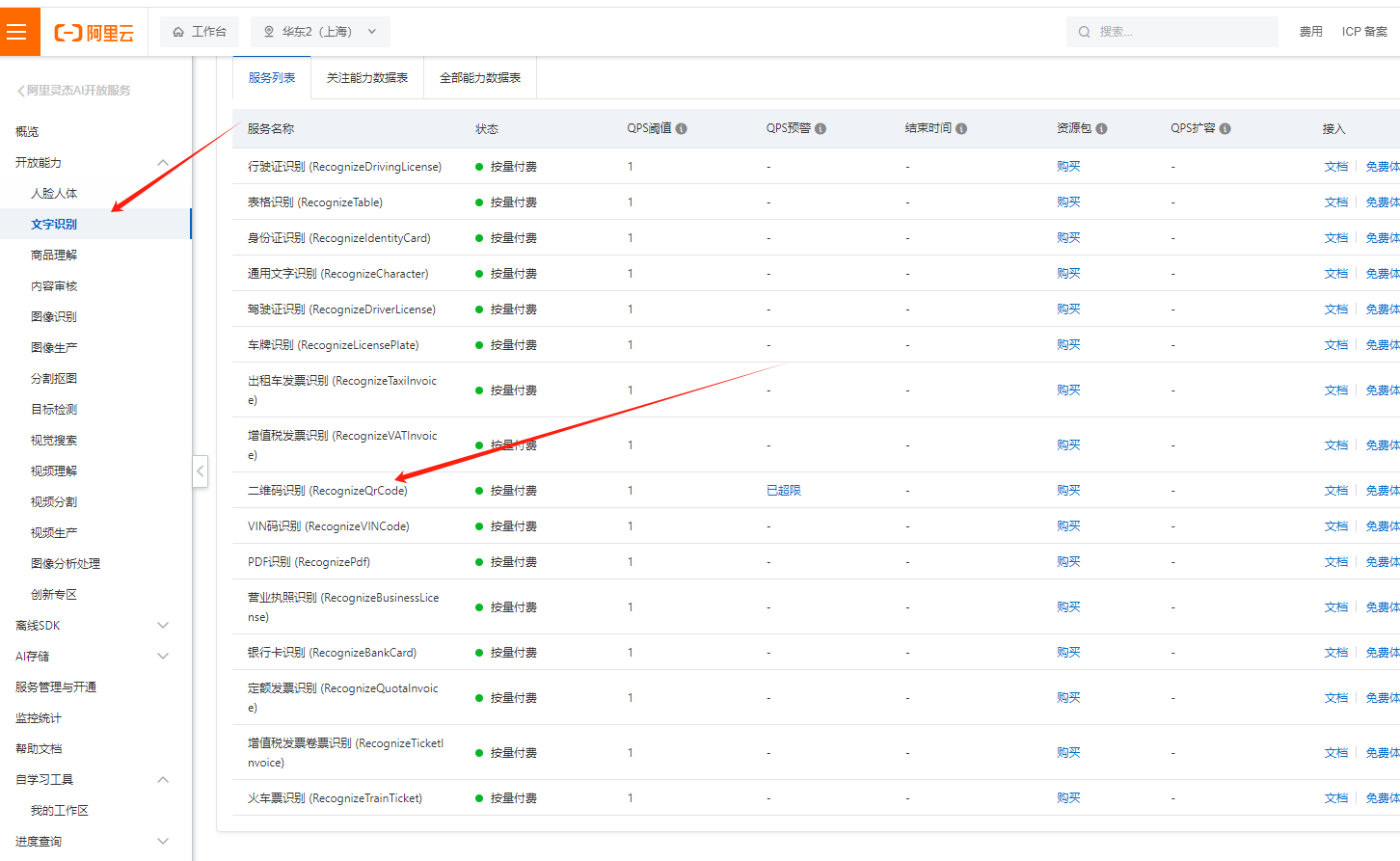Click 按量付费 status in RecognizeTable row

click(513, 202)
